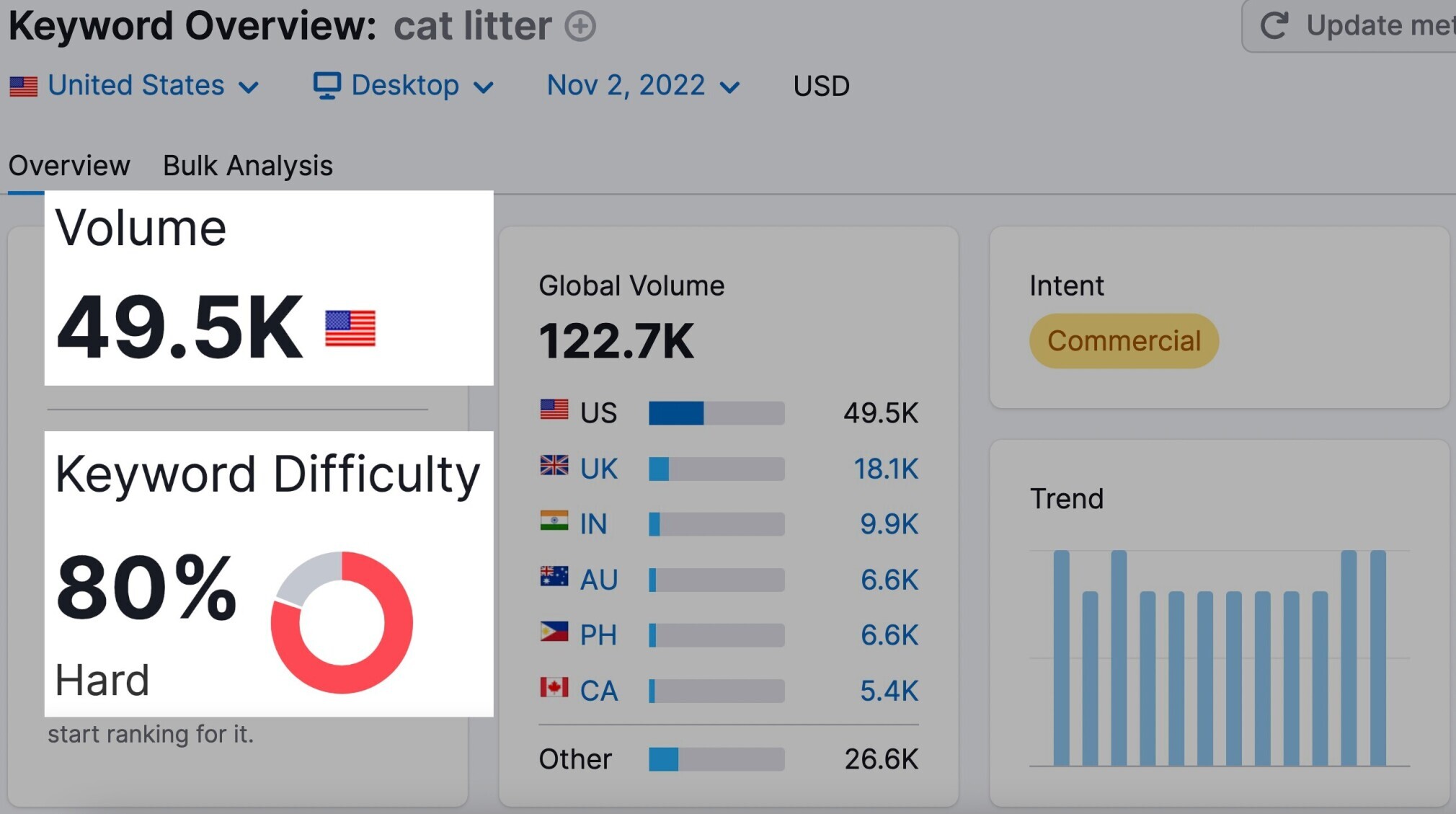1456x814 pixels.
Task: Click the red Keyword Difficulty donut chart
Action: (342, 623)
